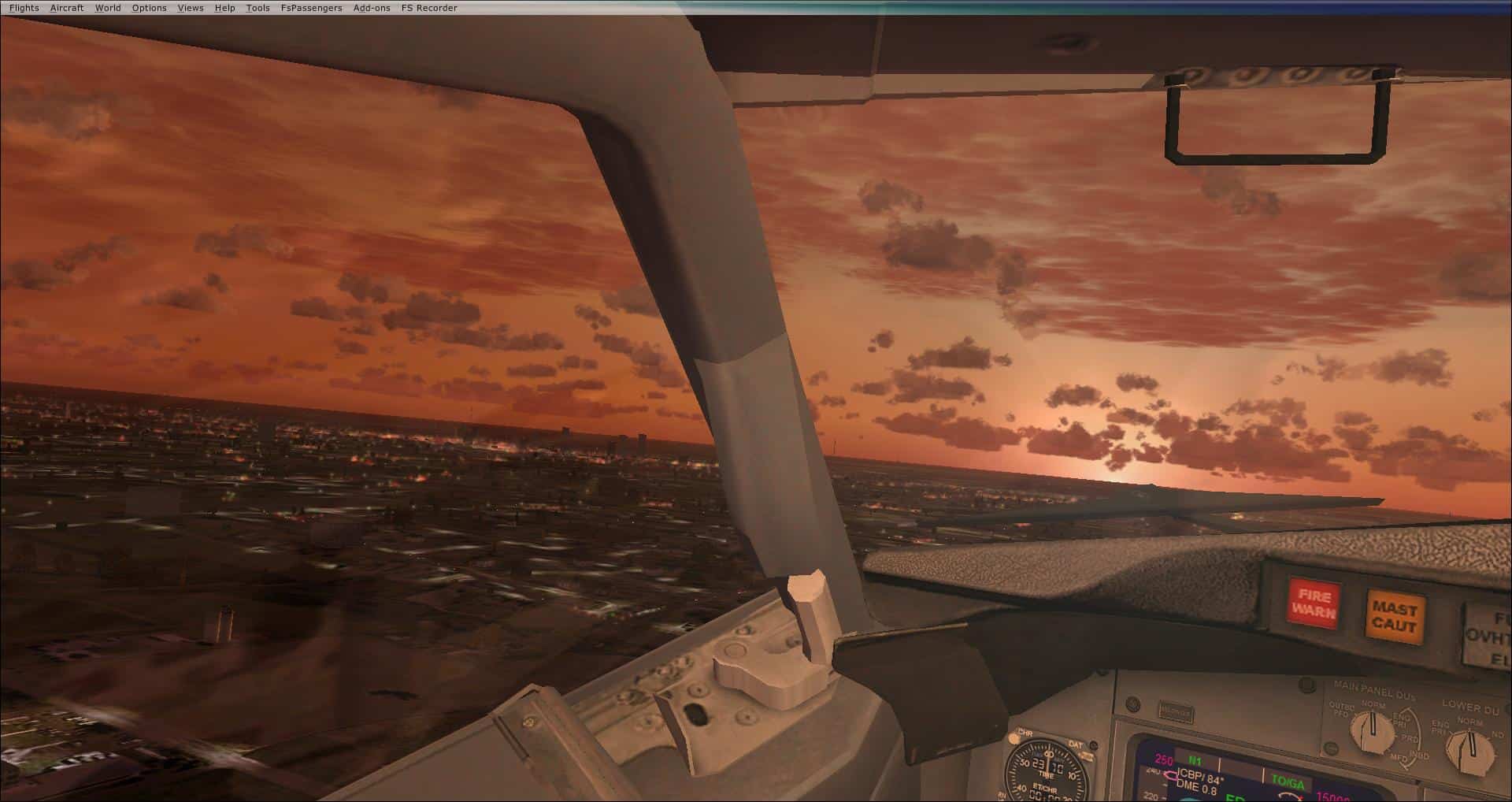Open the Help menu
This screenshot has width=1512, height=802.
pos(224,8)
